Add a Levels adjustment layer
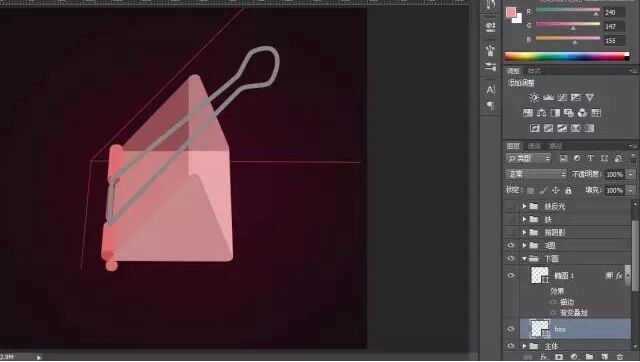This screenshot has height=362, width=640. (x=548, y=97)
